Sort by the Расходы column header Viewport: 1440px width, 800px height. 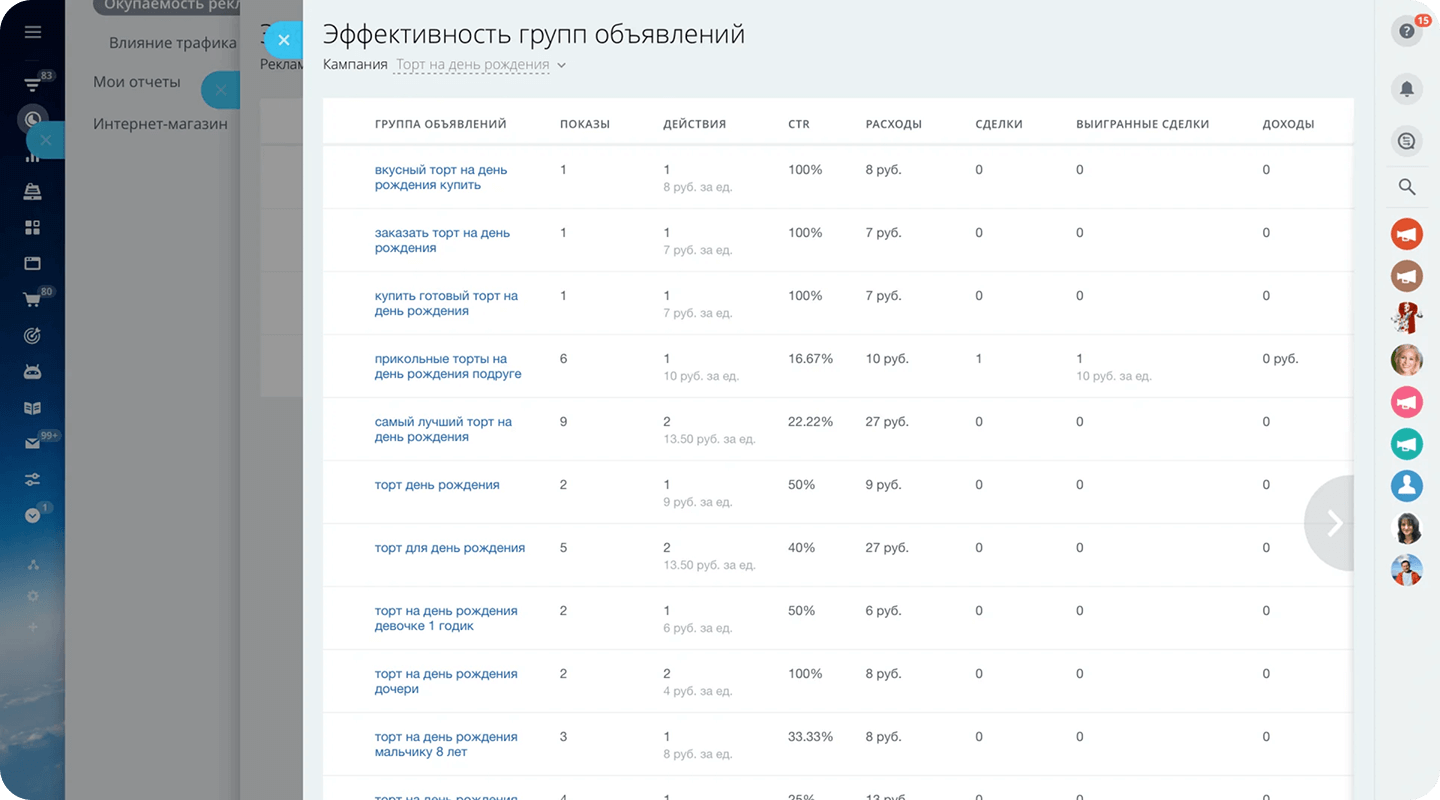pos(893,124)
